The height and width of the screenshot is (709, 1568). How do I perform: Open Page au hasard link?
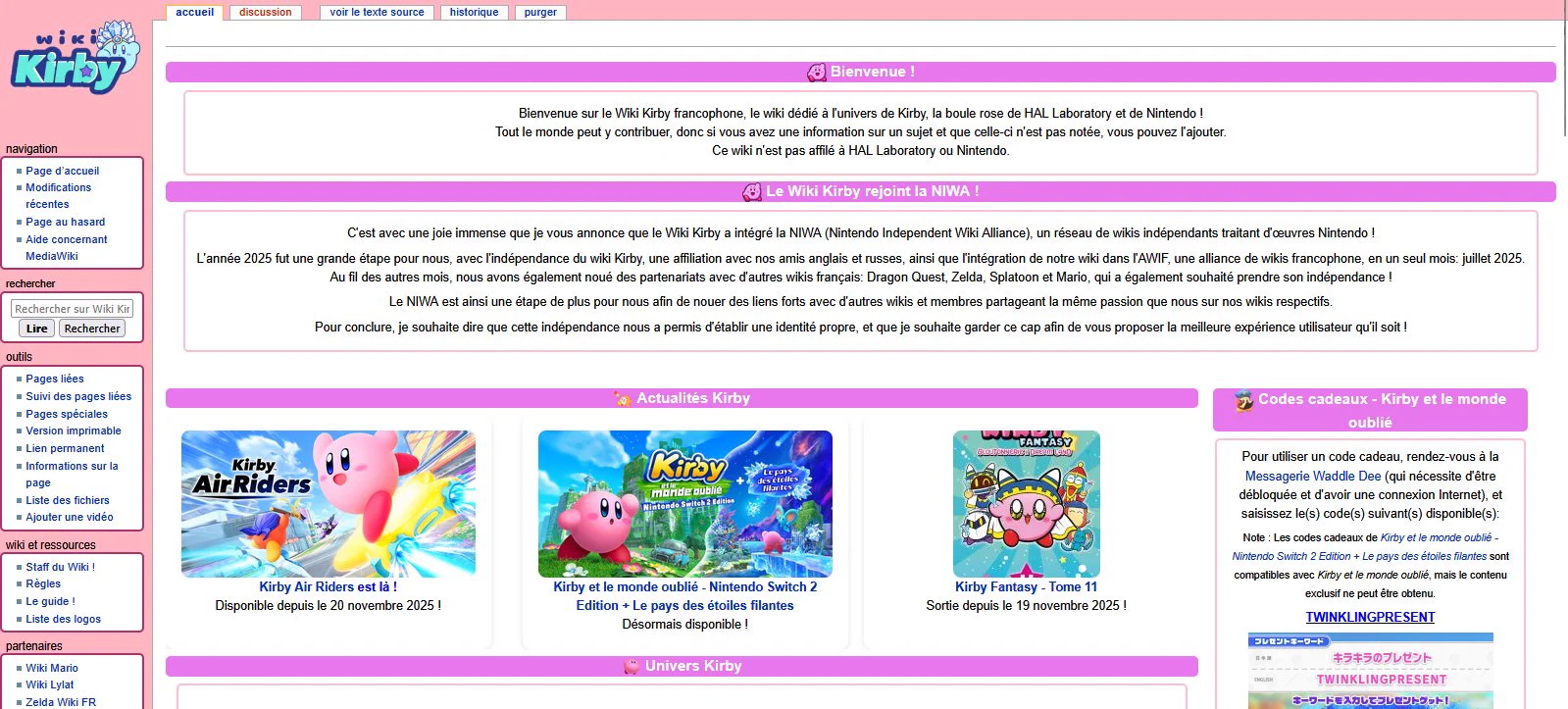click(x=66, y=222)
